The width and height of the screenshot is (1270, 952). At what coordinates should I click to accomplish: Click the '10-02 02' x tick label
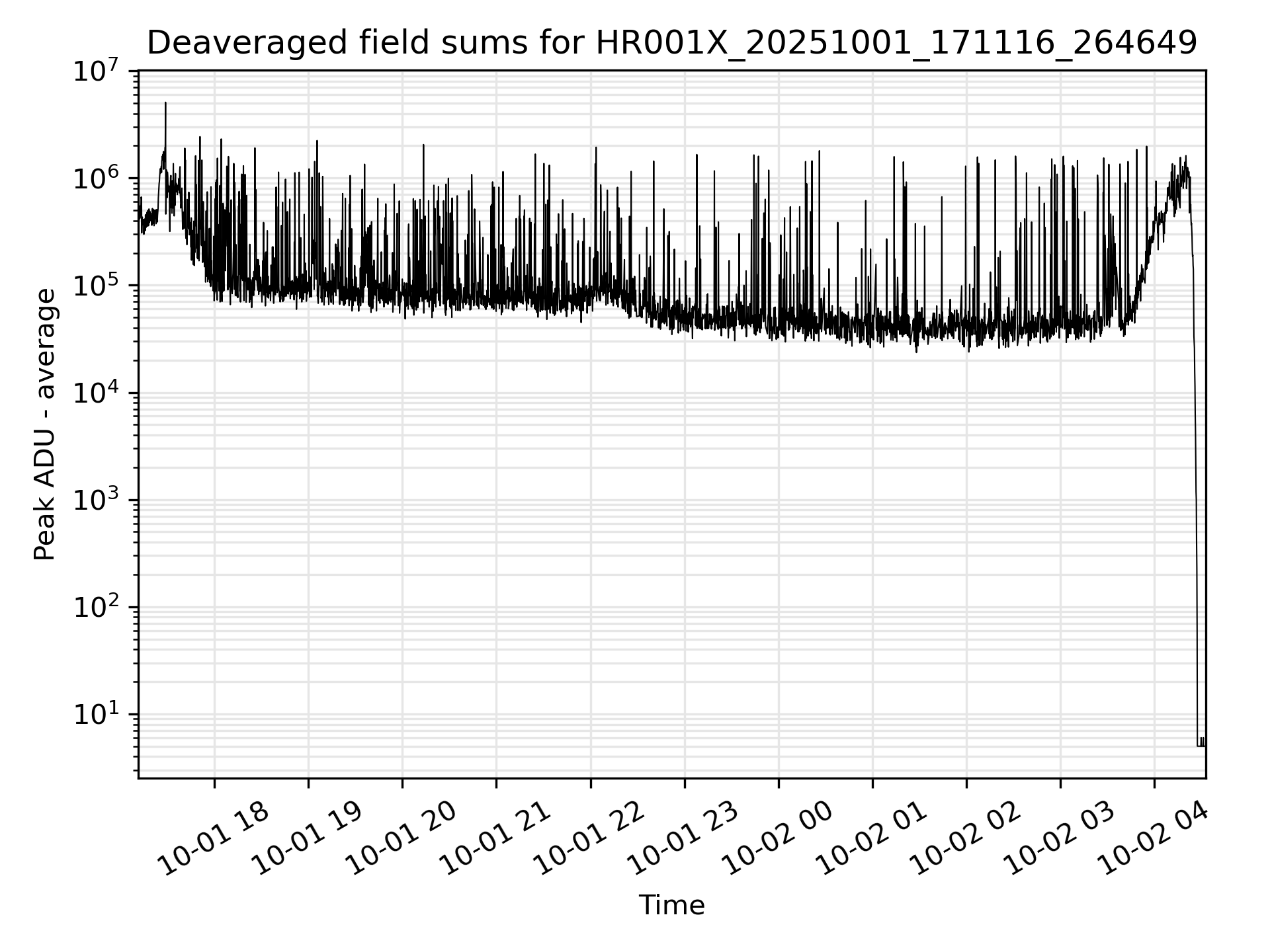pos(966,838)
